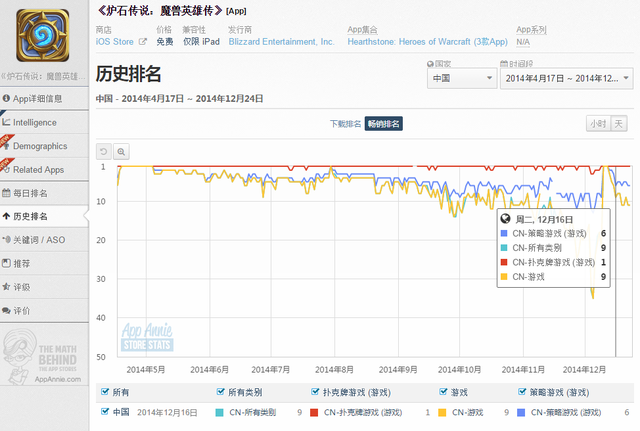Viewport: 640px width, 431px height.
Task: Click up-arrow icon beside 历史排名
Action: (x=6, y=216)
